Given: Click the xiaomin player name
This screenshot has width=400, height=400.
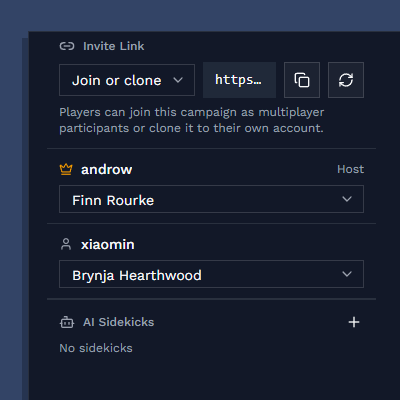Looking at the screenshot, I should (108, 245).
